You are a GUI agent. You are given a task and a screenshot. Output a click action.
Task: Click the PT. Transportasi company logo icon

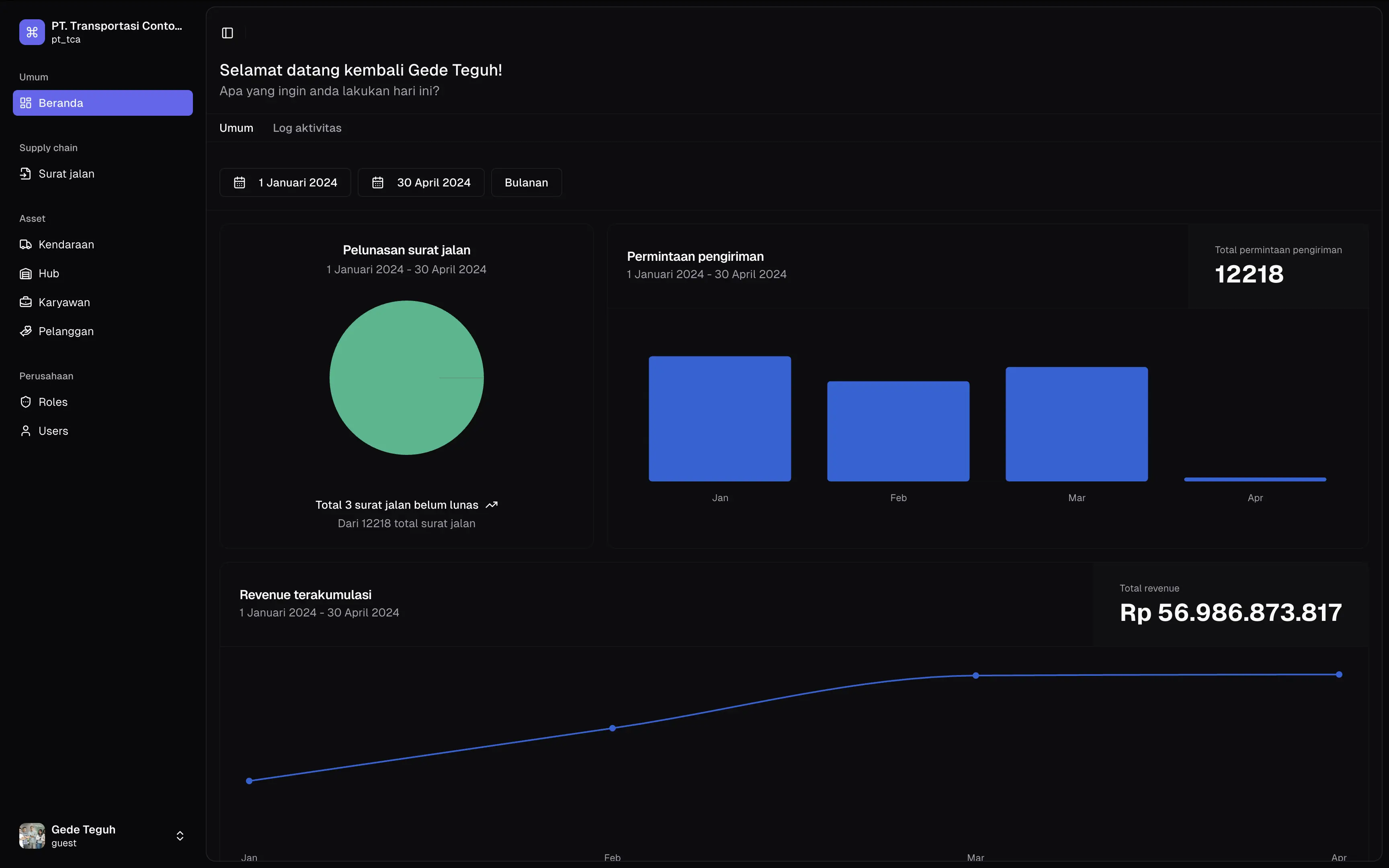32,32
